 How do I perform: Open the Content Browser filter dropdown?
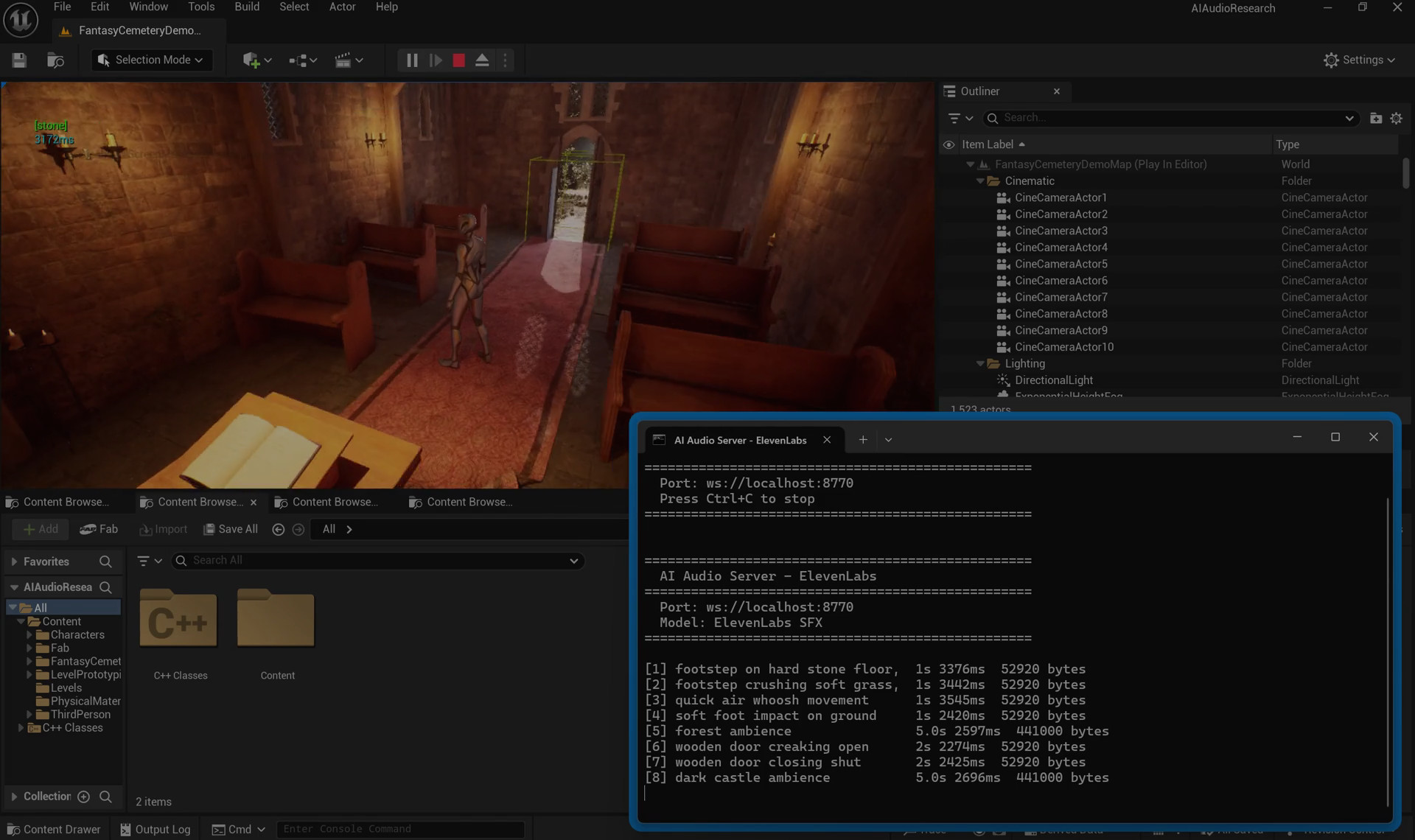[150, 561]
